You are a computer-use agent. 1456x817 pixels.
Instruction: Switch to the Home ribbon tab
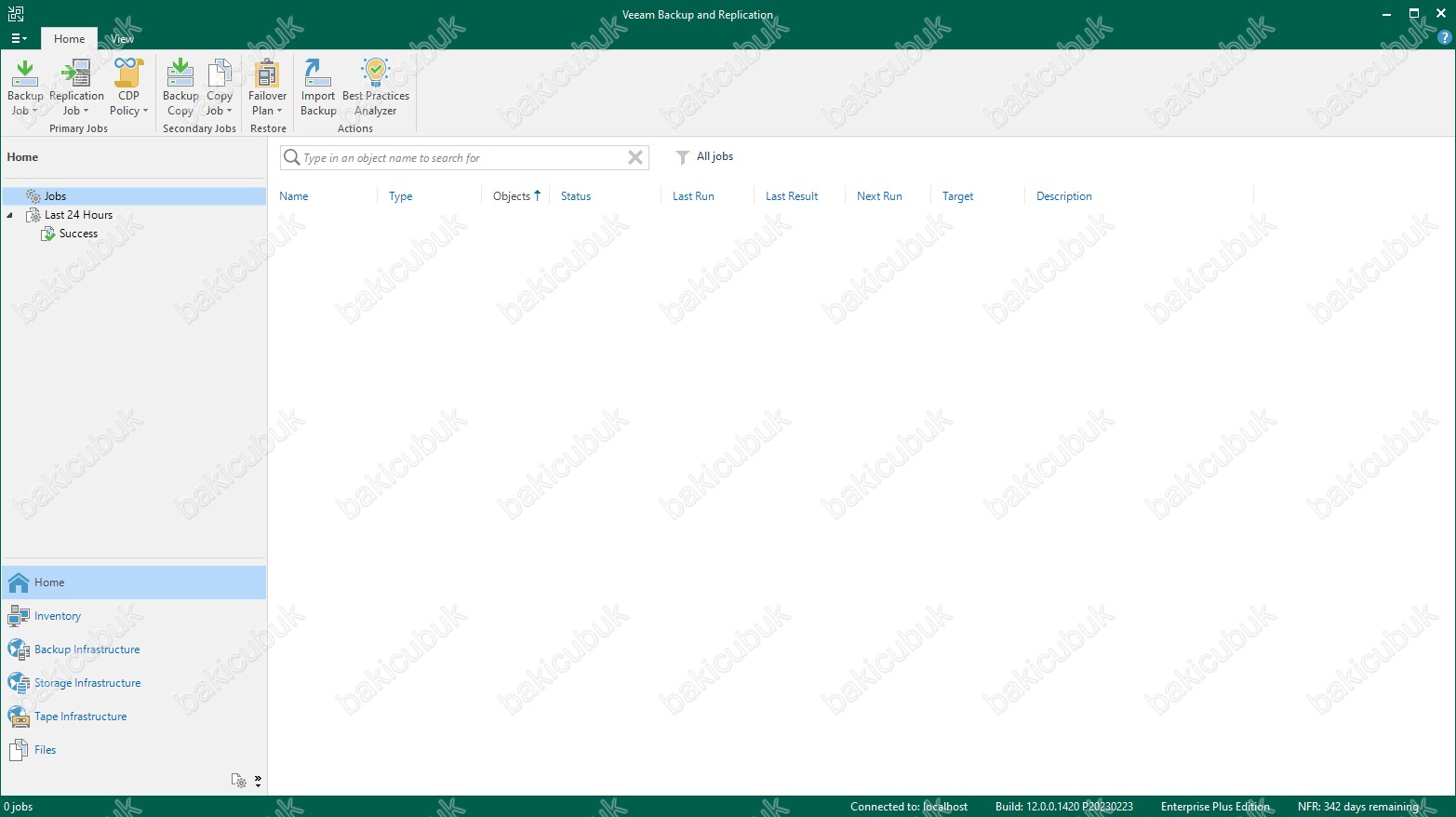pos(69,39)
